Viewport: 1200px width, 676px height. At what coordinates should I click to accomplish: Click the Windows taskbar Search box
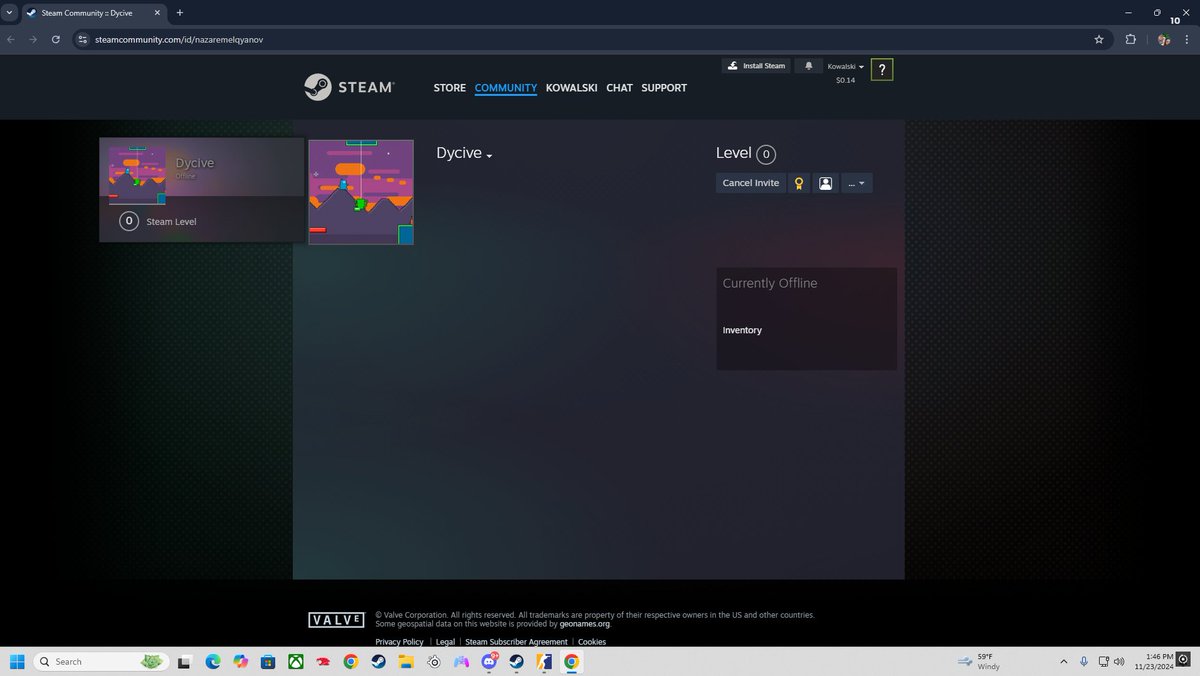click(x=100, y=661)
